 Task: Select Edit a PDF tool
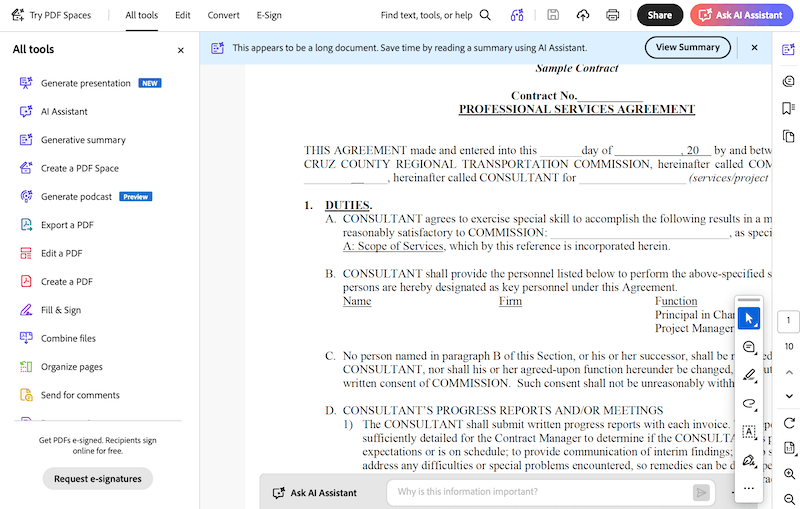pos(51,253)
